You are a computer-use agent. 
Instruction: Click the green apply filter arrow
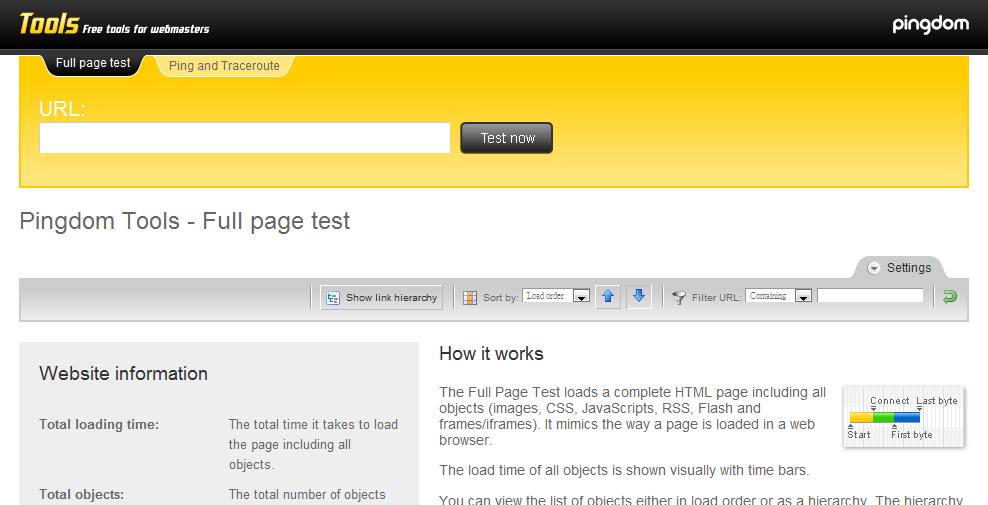950,296
